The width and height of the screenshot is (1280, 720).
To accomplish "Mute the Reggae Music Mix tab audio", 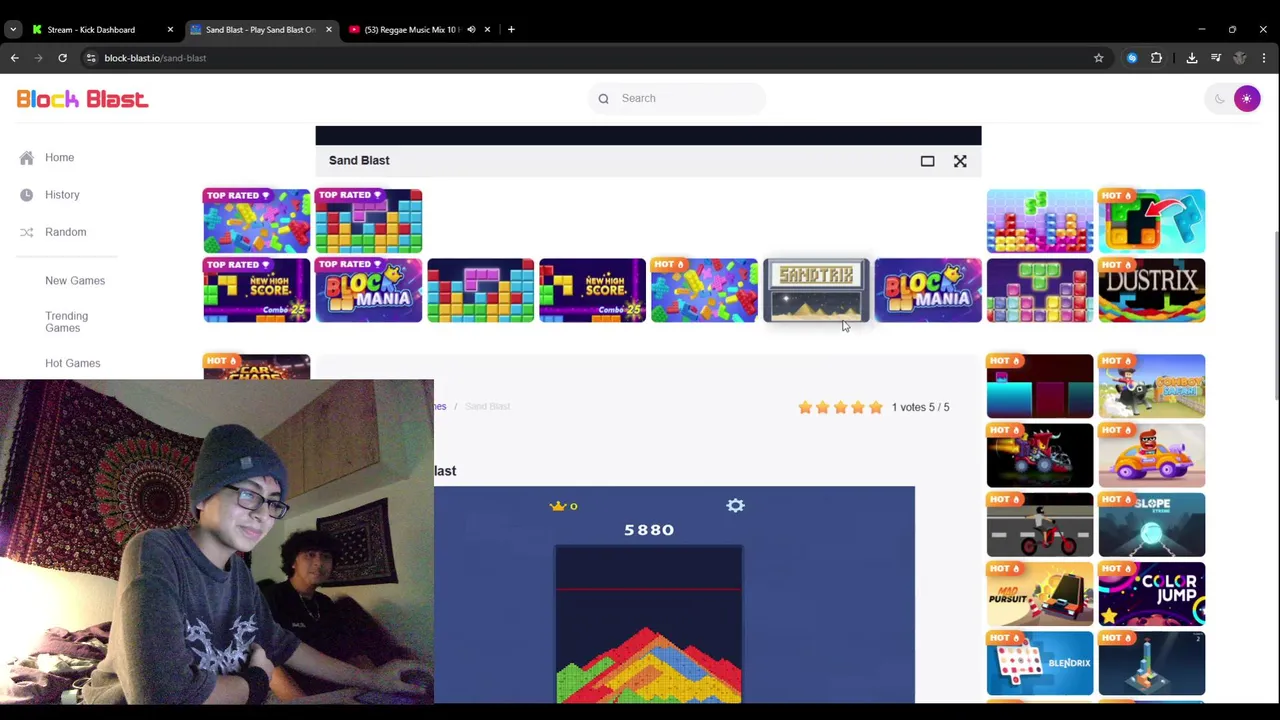I will tap(471, 30).
